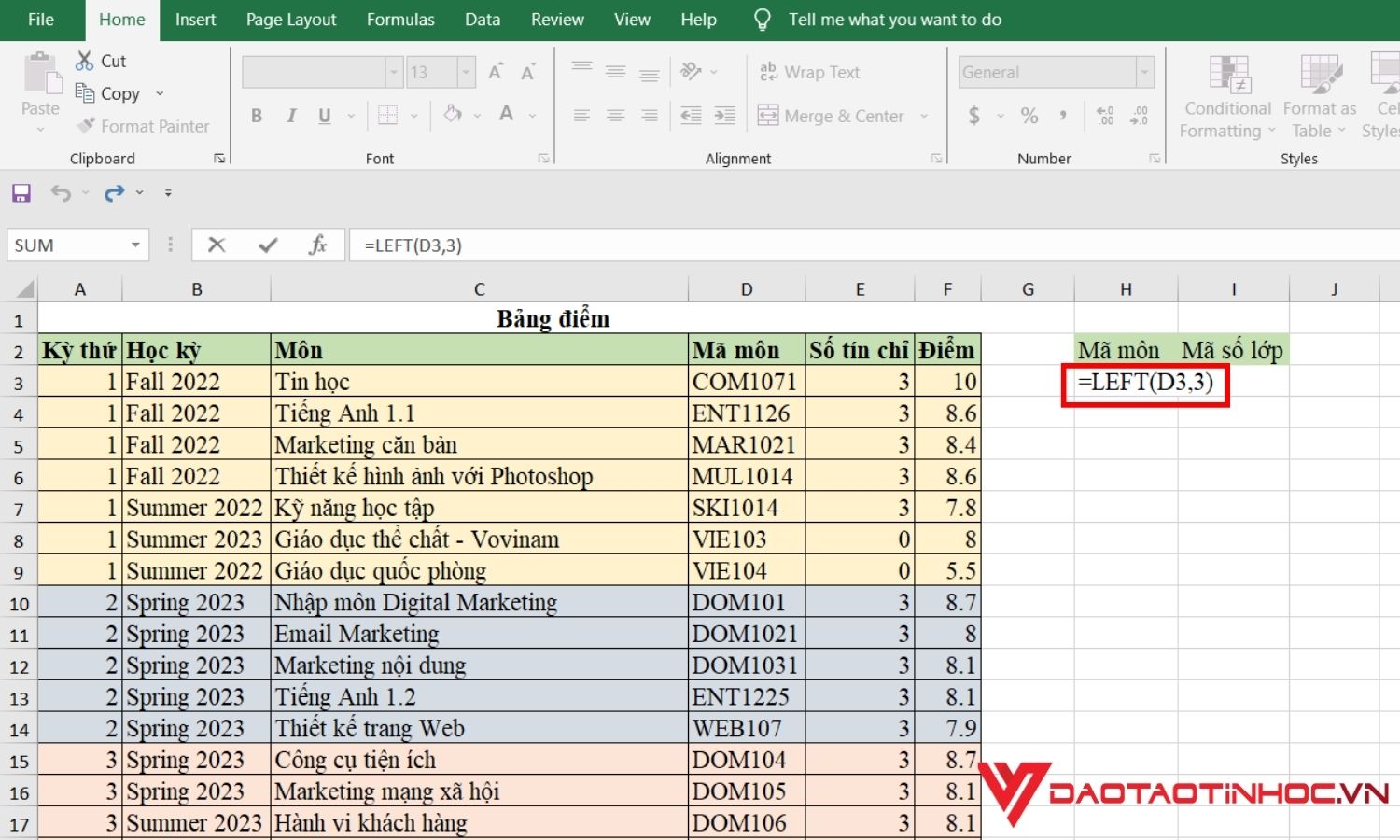
Task: Select the Italic formatting icon
Action: click(x=290, y=115)
